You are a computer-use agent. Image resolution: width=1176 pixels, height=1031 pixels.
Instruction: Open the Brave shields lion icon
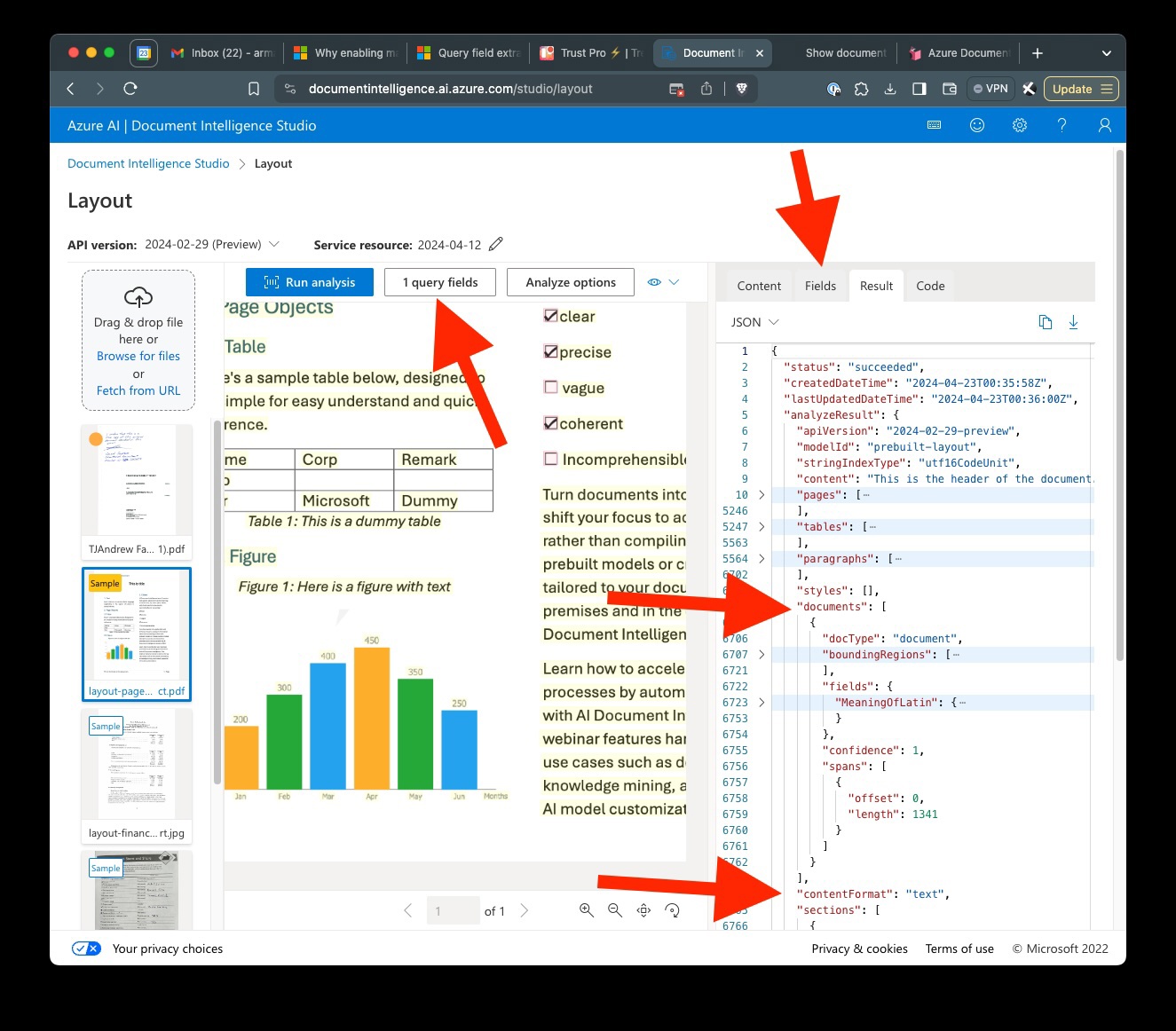point(742,89)
